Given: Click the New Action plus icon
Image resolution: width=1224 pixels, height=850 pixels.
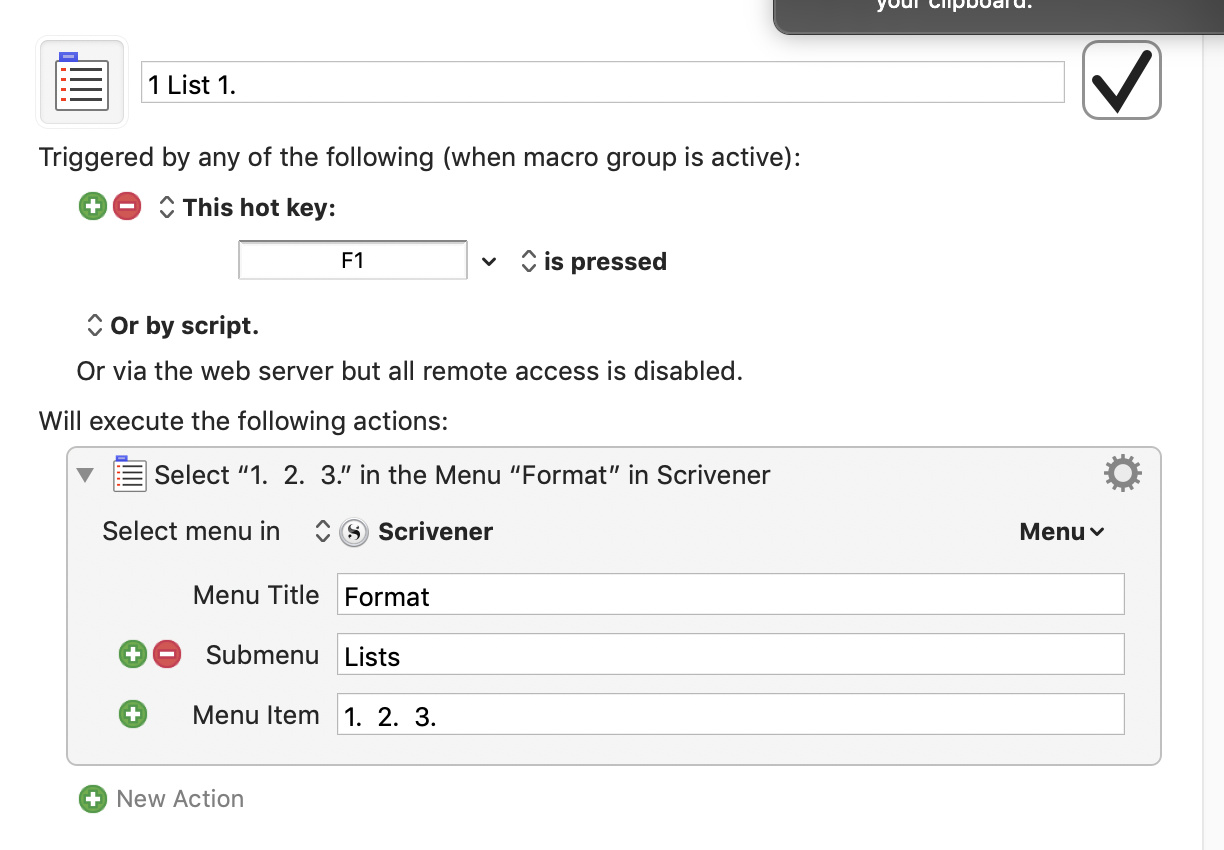Looking at the screenshot, I should 93,799.
